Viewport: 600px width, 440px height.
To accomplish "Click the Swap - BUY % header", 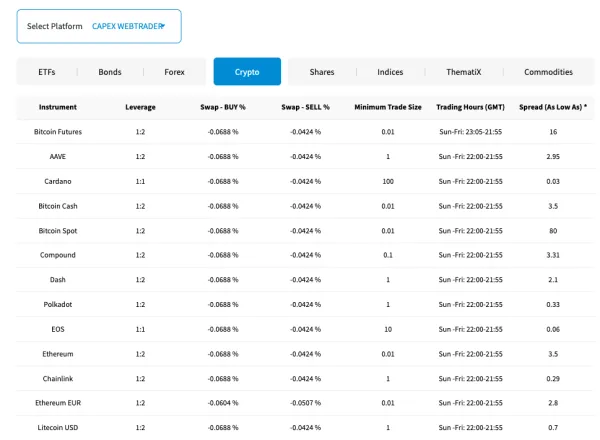I will [223, 107].
